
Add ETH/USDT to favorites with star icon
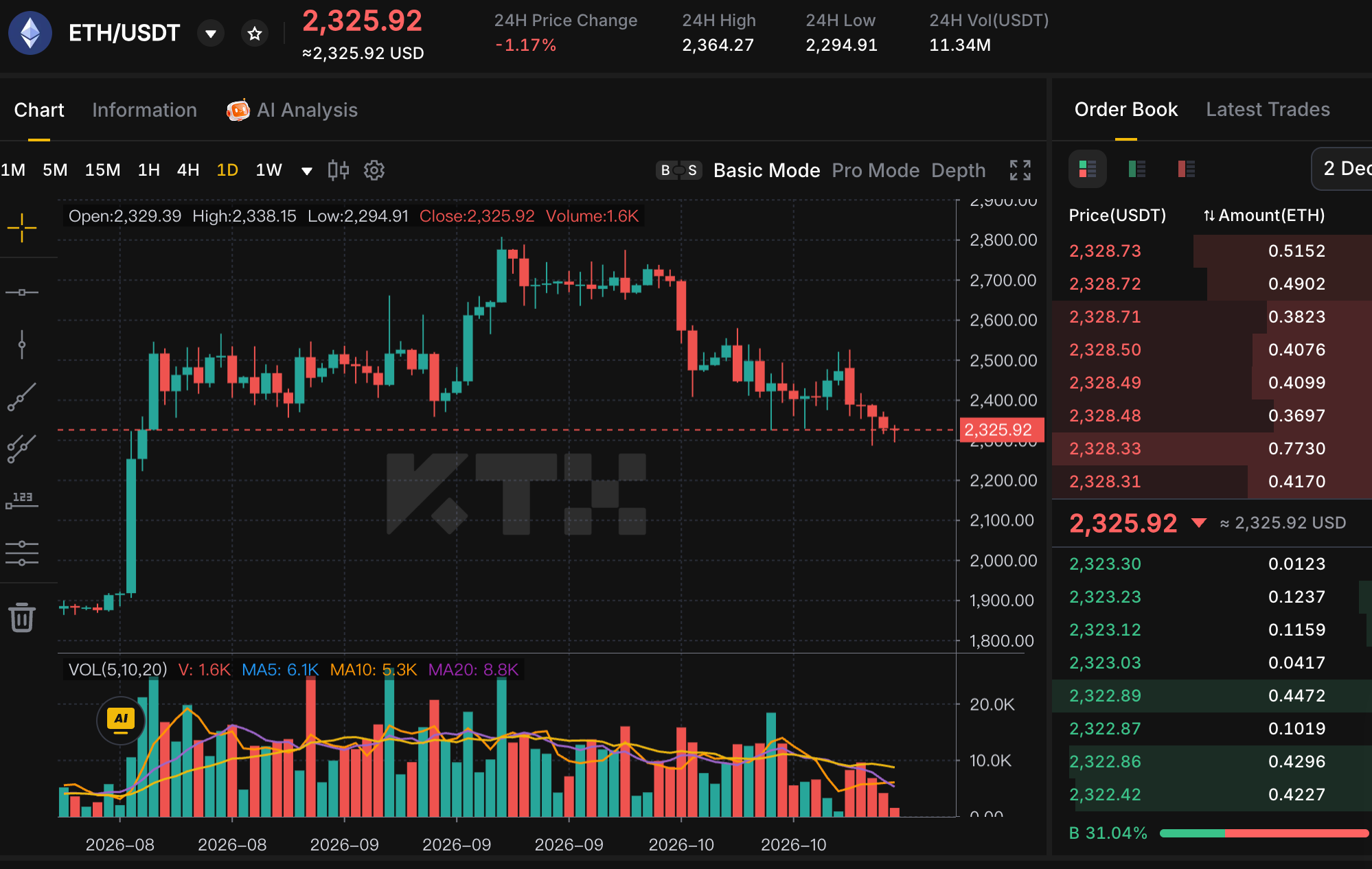[255, 33]
